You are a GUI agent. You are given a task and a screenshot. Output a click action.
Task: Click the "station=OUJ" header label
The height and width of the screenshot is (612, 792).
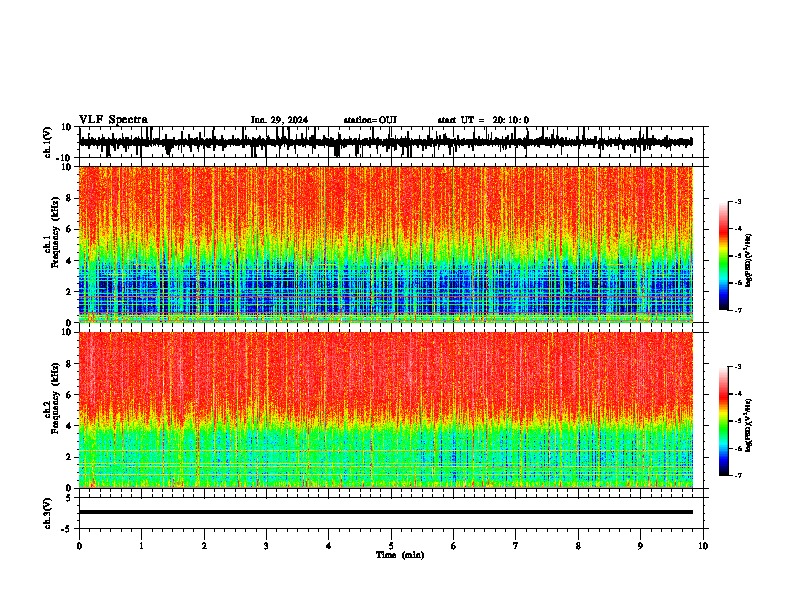tap(370, 120)
